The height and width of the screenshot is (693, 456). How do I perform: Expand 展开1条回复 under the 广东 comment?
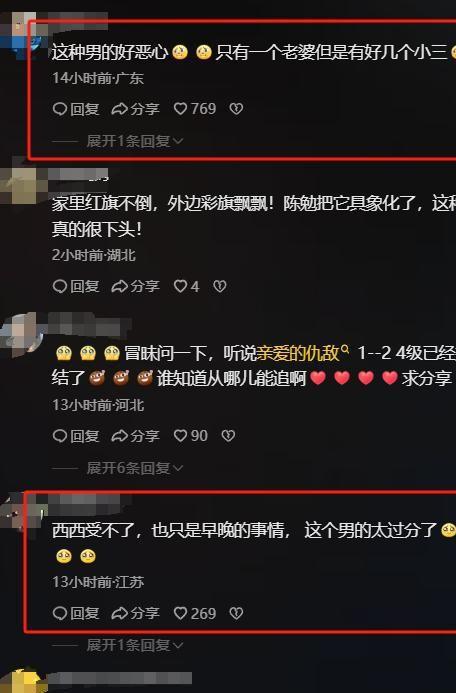point(134,141)
